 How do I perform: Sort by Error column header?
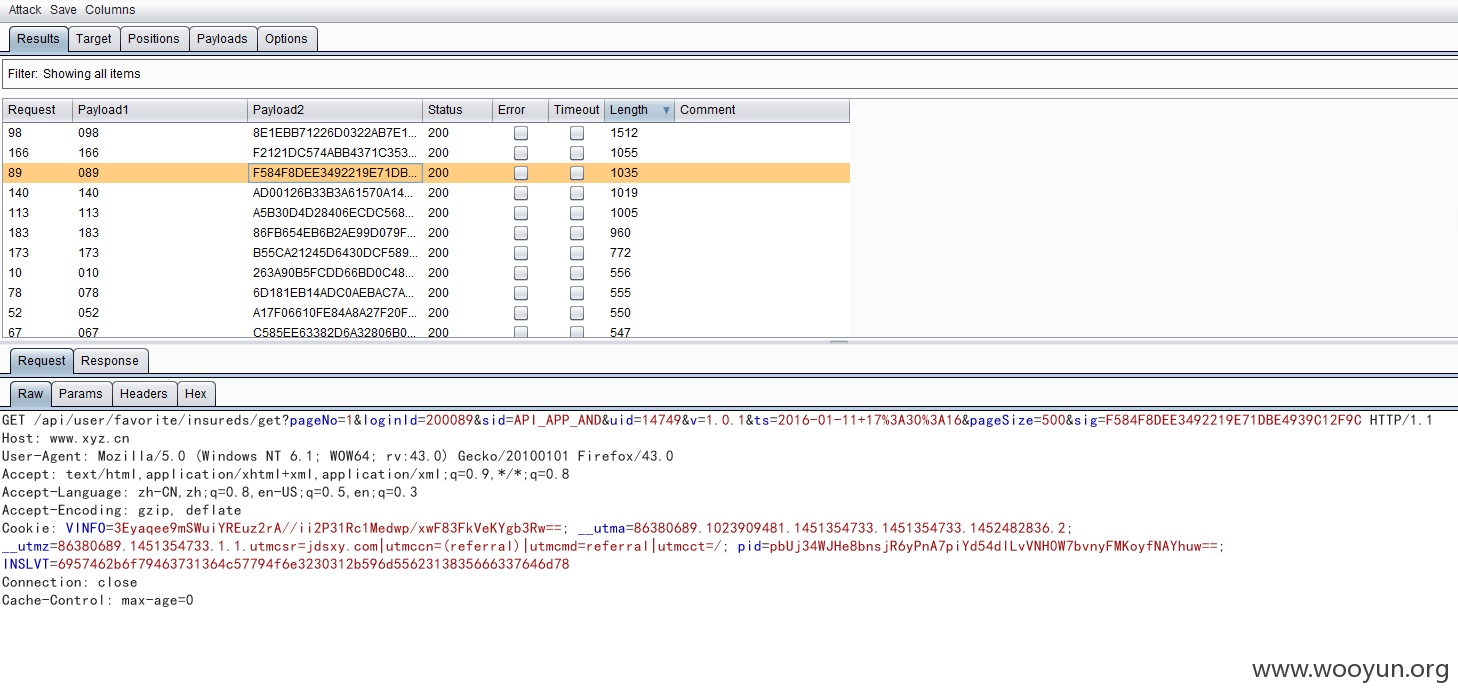tap(520, 110)
